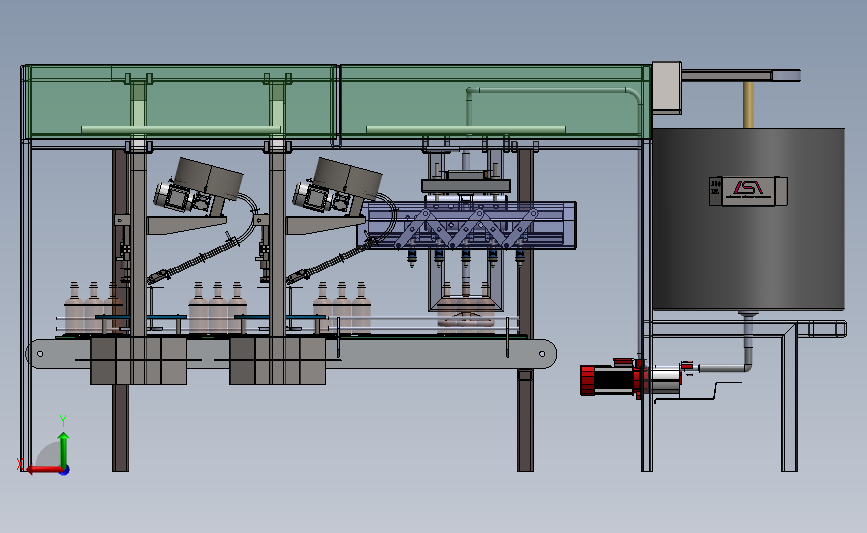Select the LSA logo plate on tank
867x533 pixels.
[x=748, y=191]
